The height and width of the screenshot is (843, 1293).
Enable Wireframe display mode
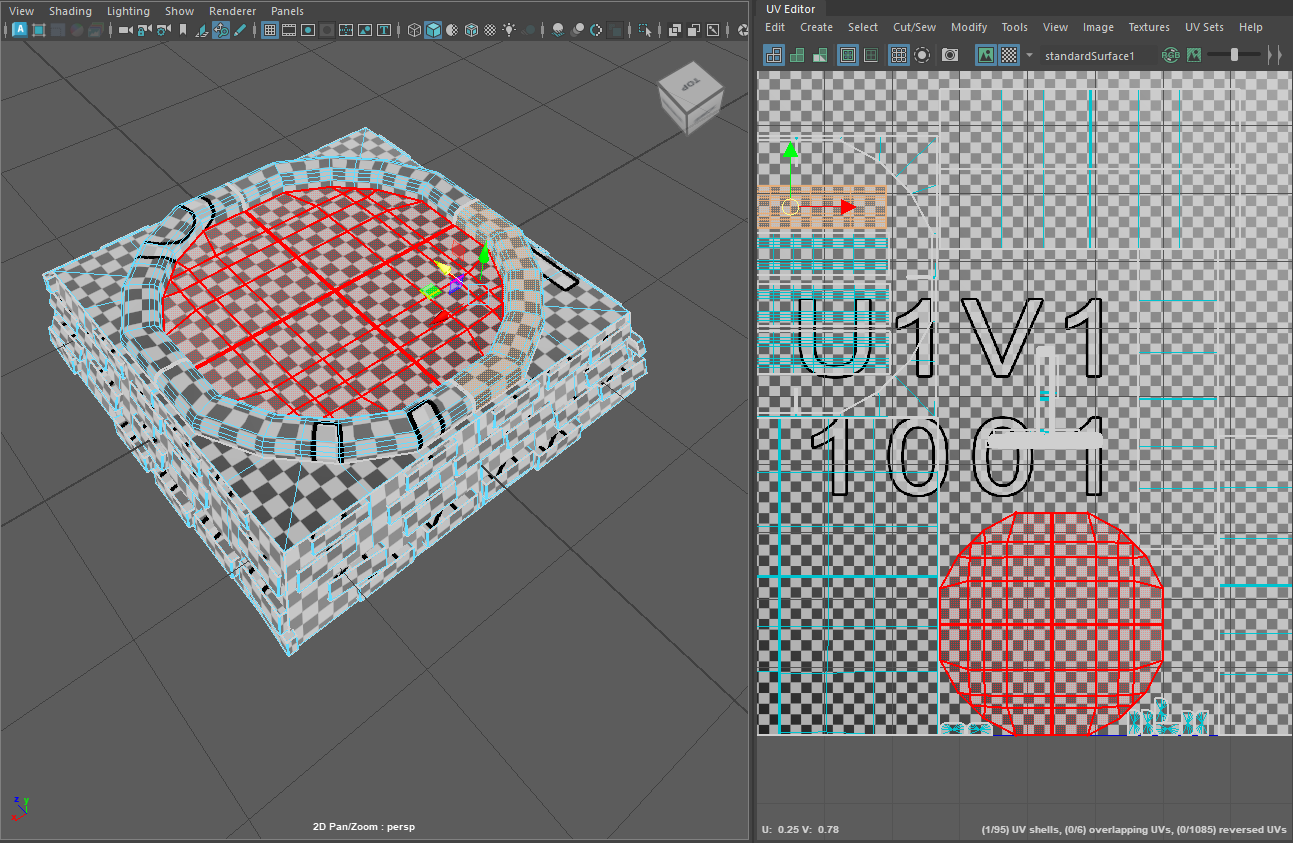point(414,30)
